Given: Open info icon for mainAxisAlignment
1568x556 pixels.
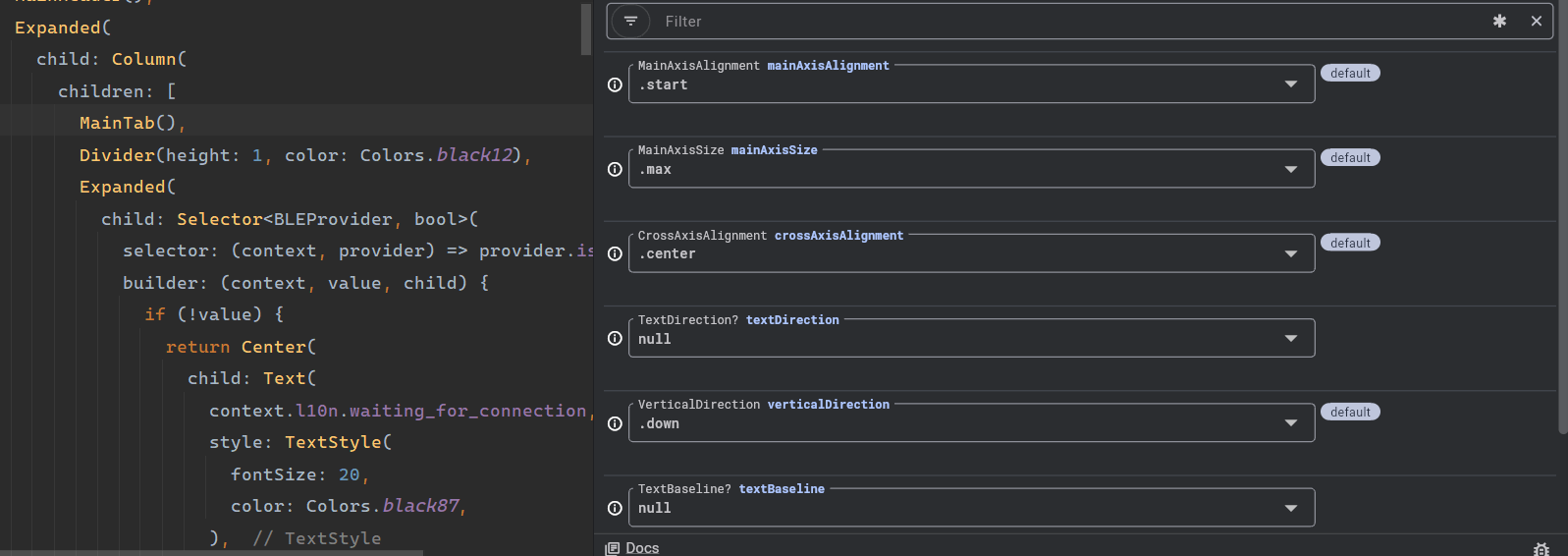Looking at the screenshot, I should click(x=615, y=84).
